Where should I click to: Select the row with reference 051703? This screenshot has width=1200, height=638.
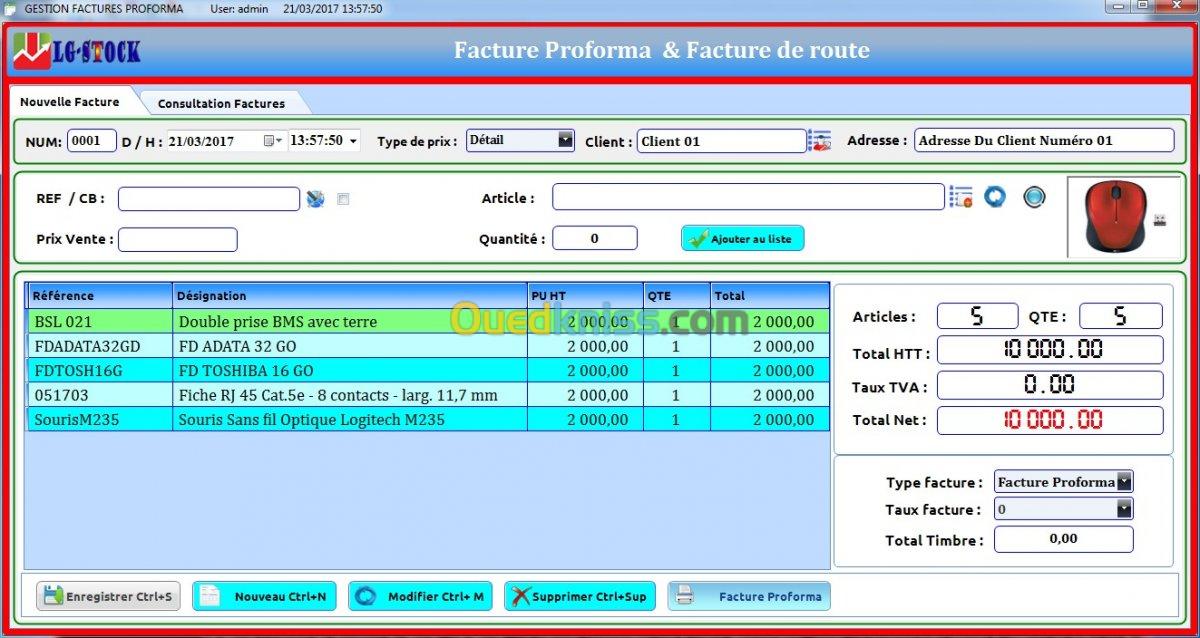click(428, 395)
